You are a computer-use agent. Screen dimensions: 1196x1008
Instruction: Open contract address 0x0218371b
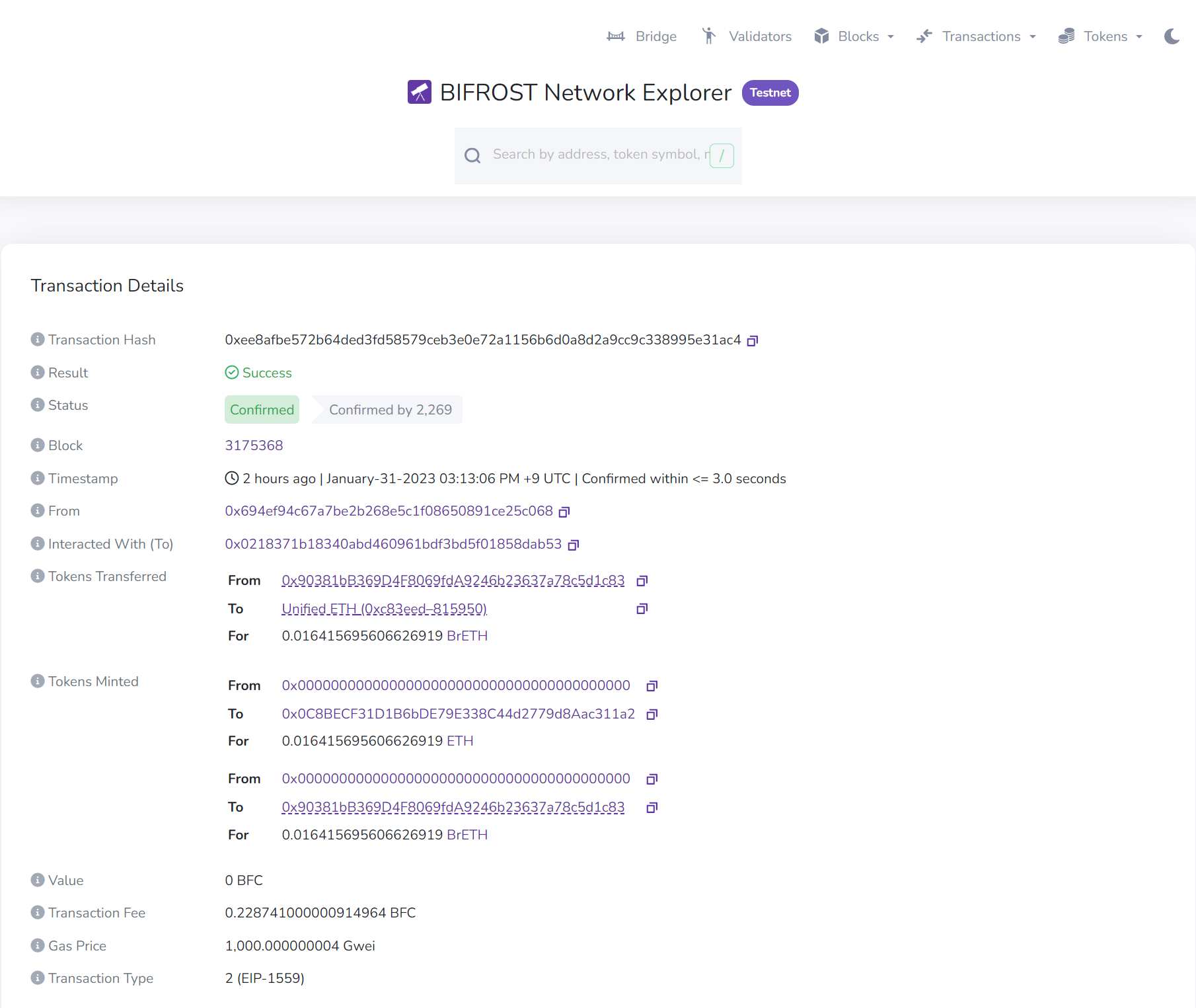pyautogui.click(x=393, y=544)
